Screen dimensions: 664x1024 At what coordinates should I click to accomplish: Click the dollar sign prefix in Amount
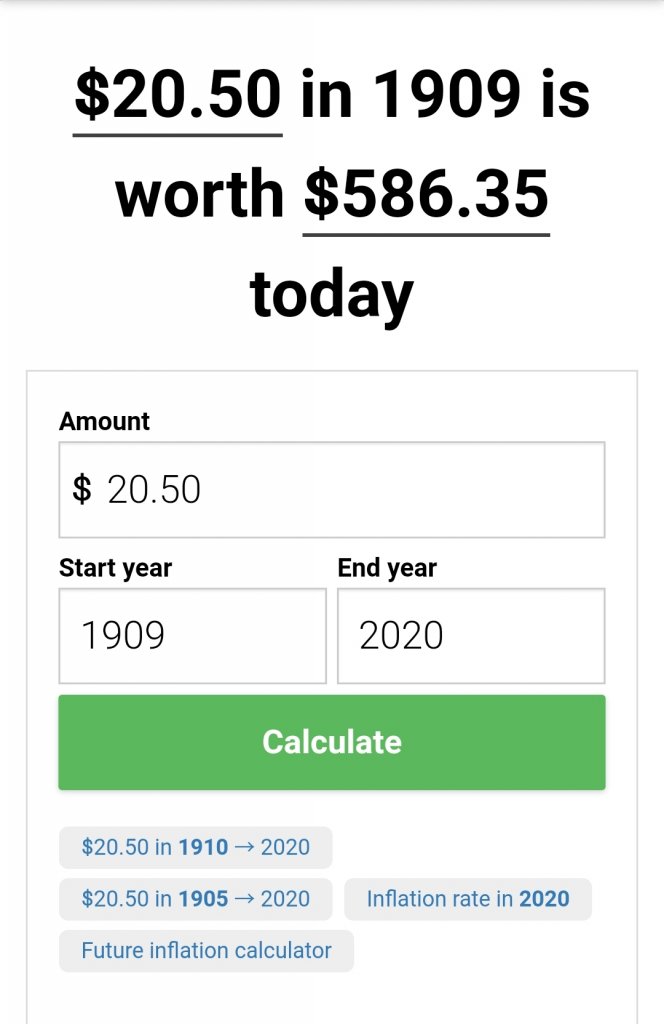click(82, 490)
